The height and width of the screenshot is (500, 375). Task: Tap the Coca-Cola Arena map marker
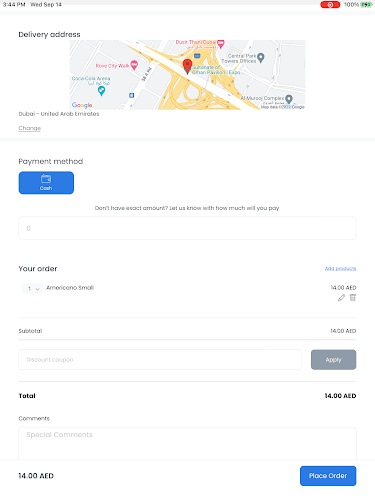click(x=101, y=90)
